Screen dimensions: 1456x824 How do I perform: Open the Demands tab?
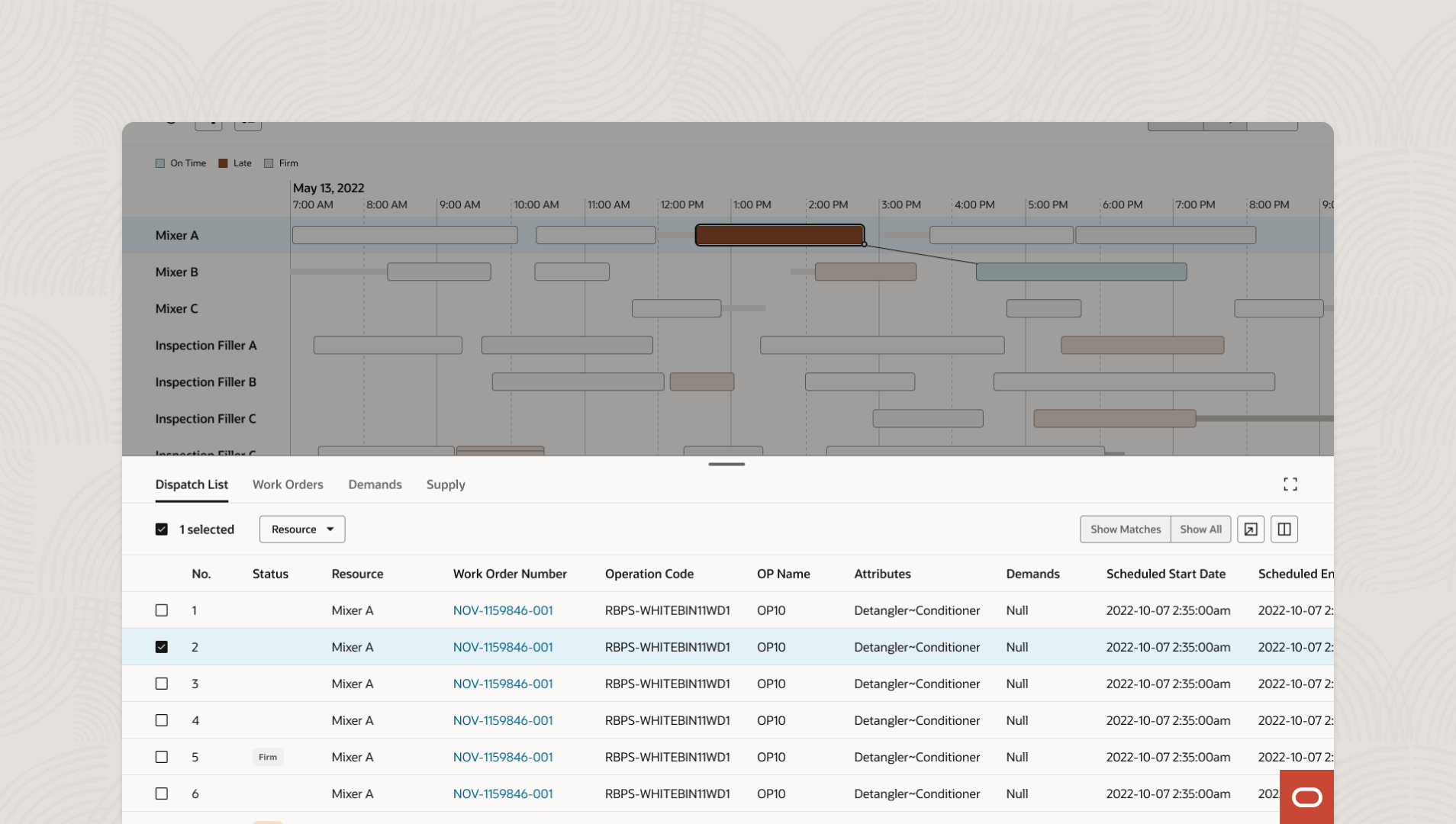click(x=375, y=484)
